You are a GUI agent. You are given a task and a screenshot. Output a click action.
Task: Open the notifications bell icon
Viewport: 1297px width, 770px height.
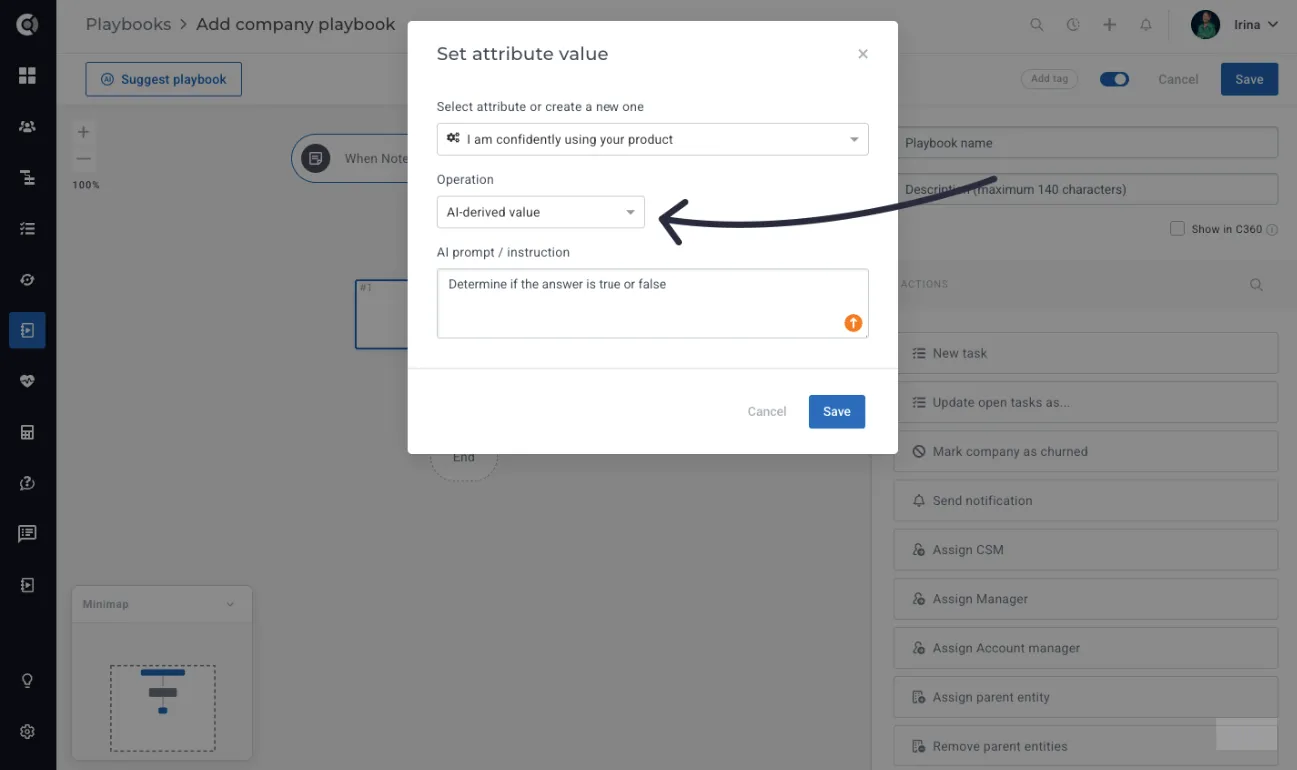1146,25
